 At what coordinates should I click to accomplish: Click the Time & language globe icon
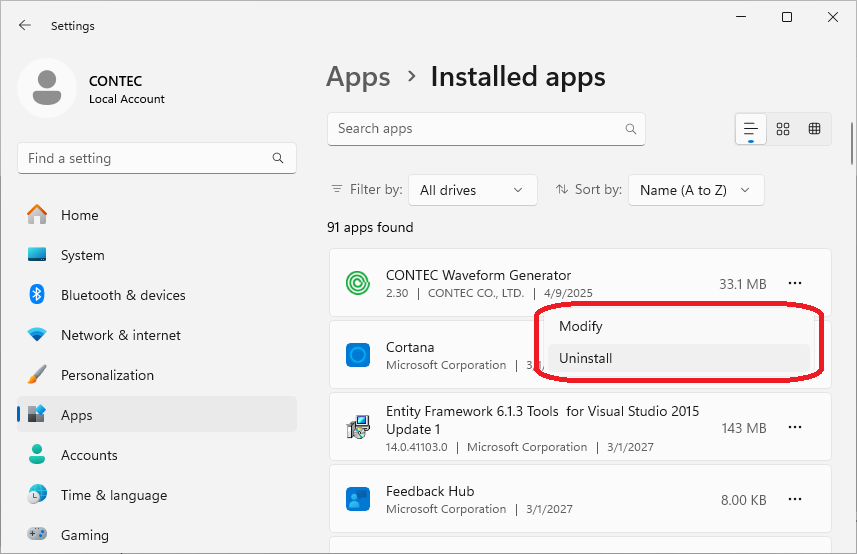(37, 494)
